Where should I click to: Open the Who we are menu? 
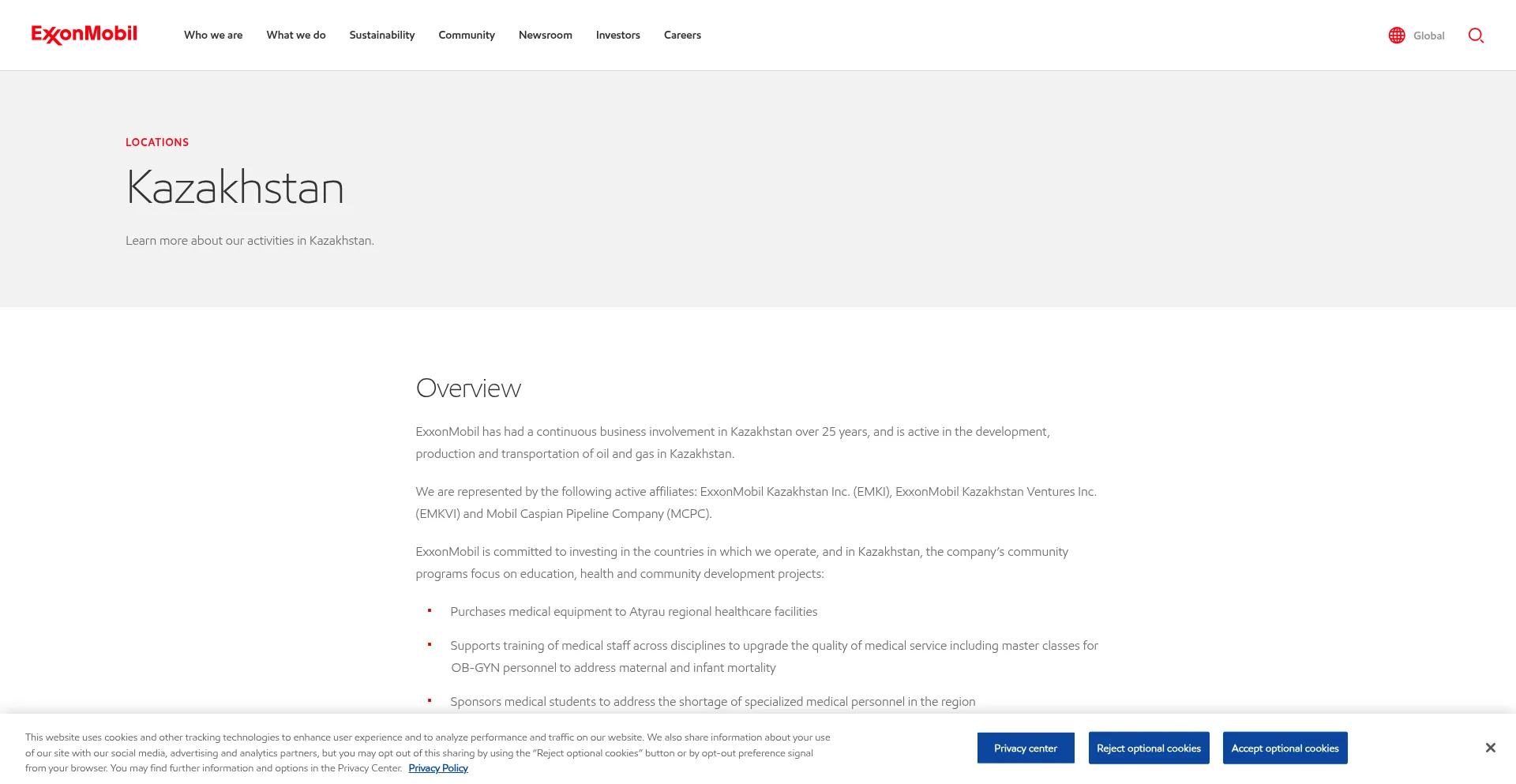[x=213, y=36]
